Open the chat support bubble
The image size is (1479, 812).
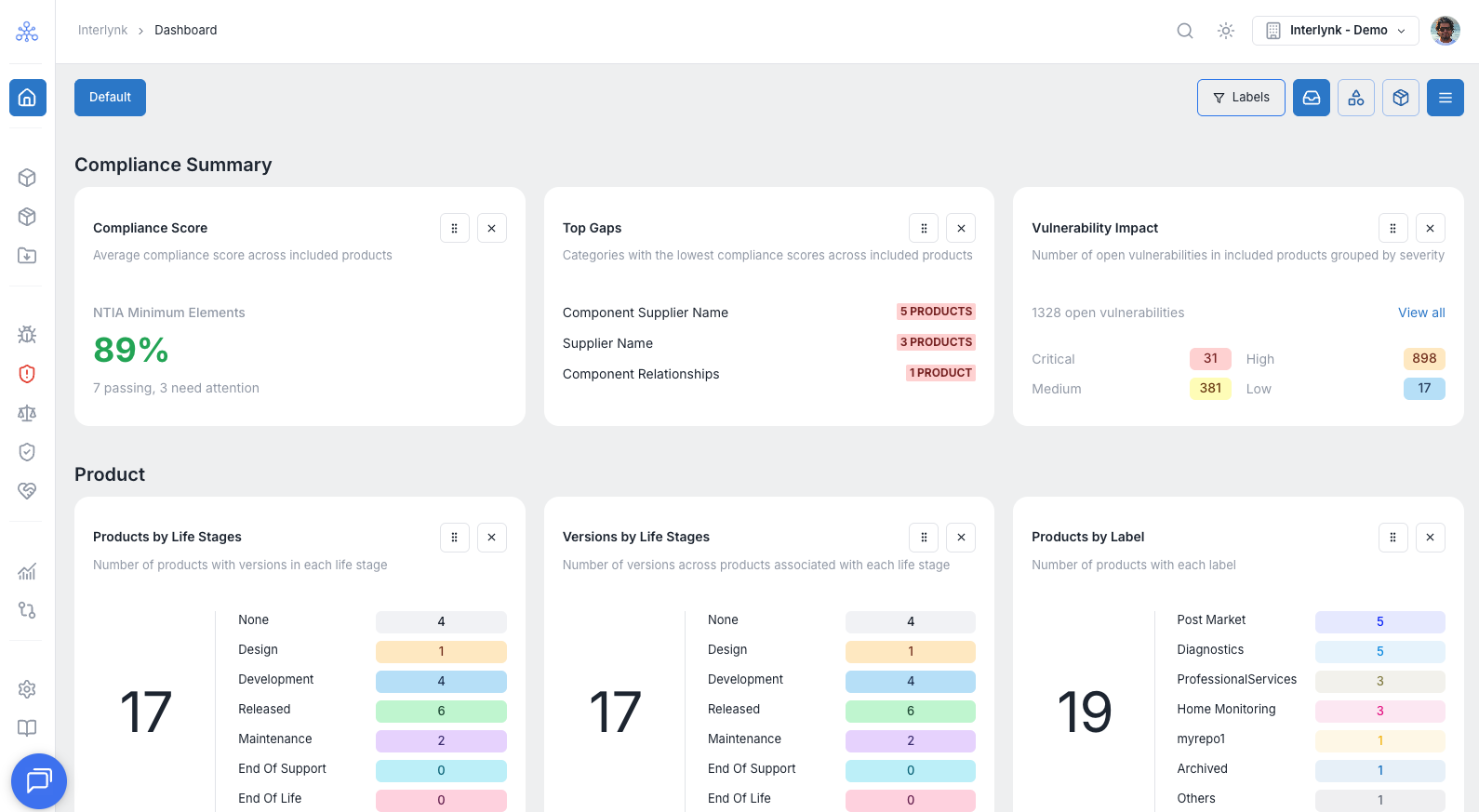(x=39, y=781)
